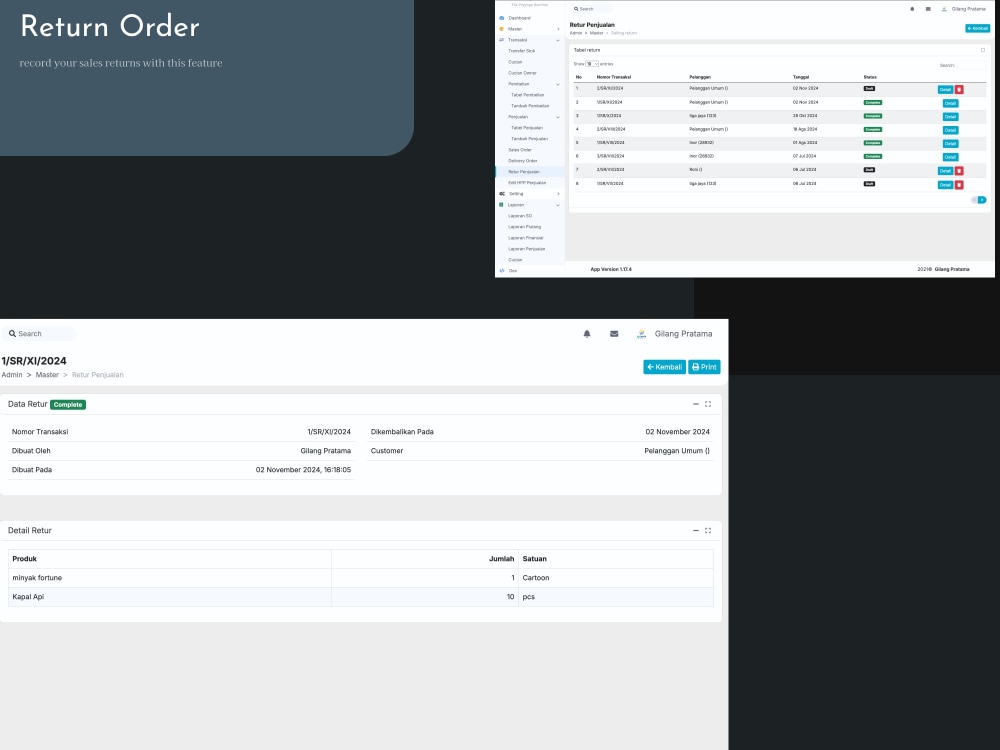Click the notification bell in the detail page header
Viewport: 1000px width, 750px height.
point(587,334)
